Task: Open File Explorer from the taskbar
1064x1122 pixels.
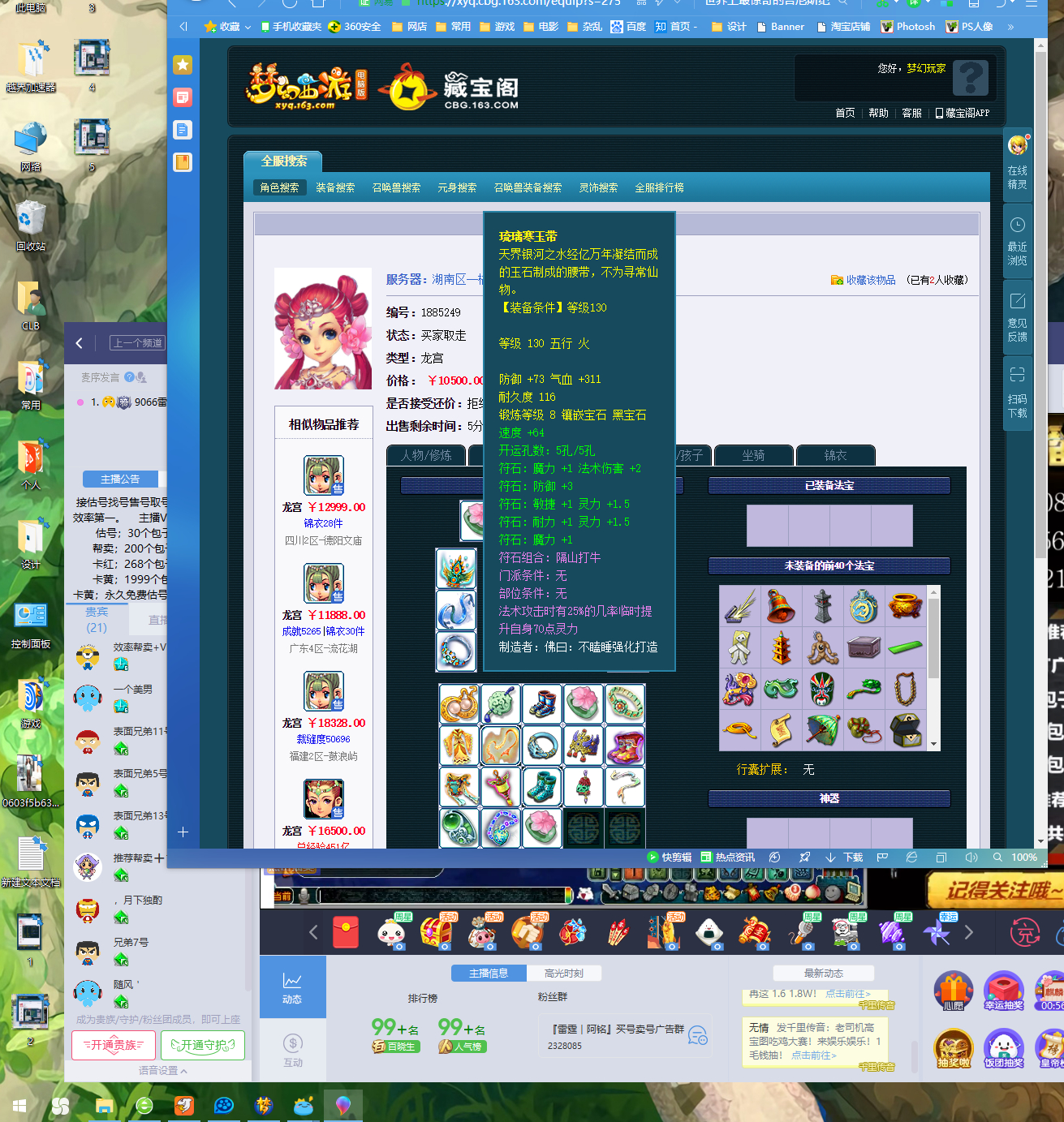Action: [x=104, y=1106]
